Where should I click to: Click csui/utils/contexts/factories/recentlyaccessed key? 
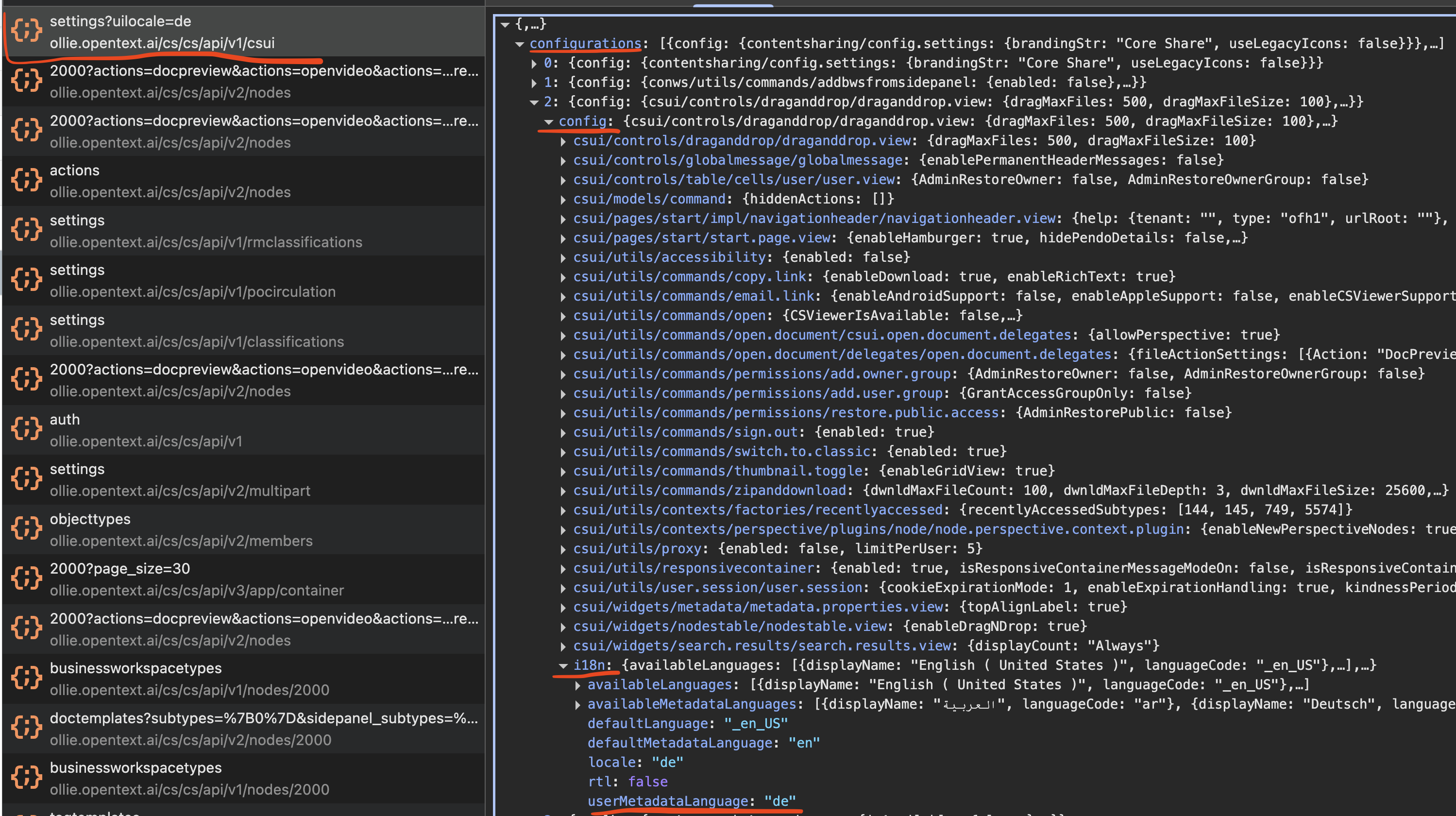tap(758, 510)
